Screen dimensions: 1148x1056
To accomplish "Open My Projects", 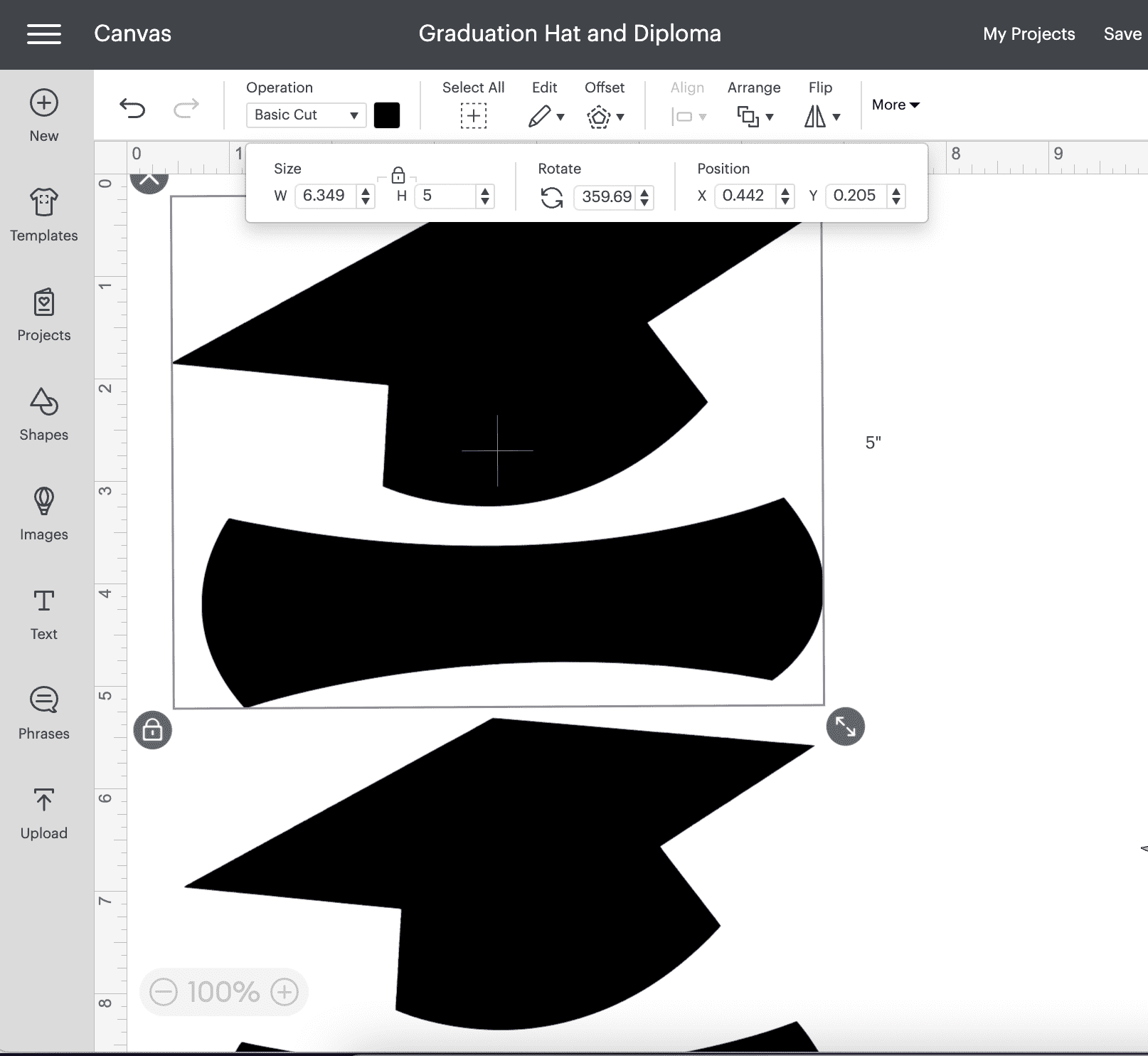I will tap(1029, 34).
